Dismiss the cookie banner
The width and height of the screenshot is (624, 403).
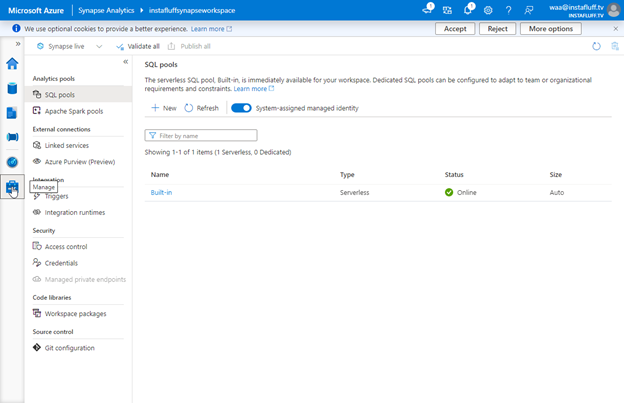tap(616, 29)
